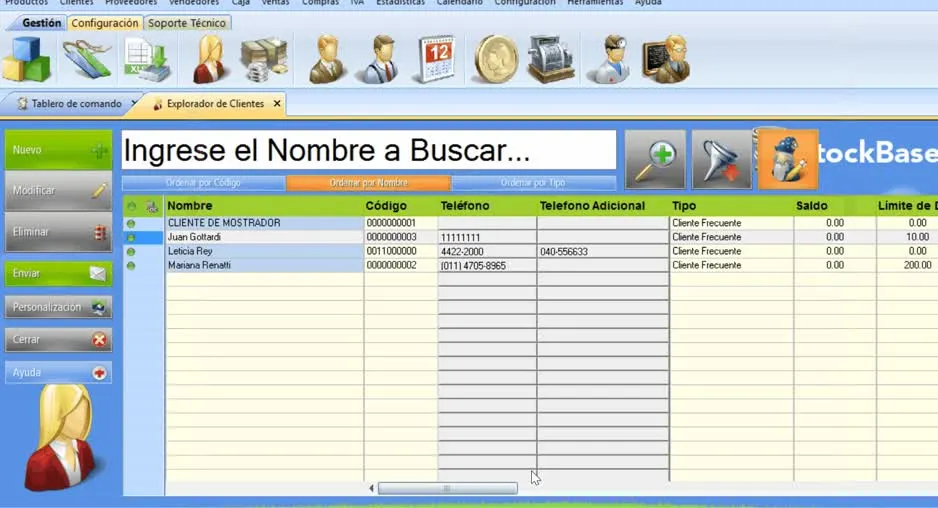
Task: Click the gold coin toolbar icon
Action: click(495, 59)
